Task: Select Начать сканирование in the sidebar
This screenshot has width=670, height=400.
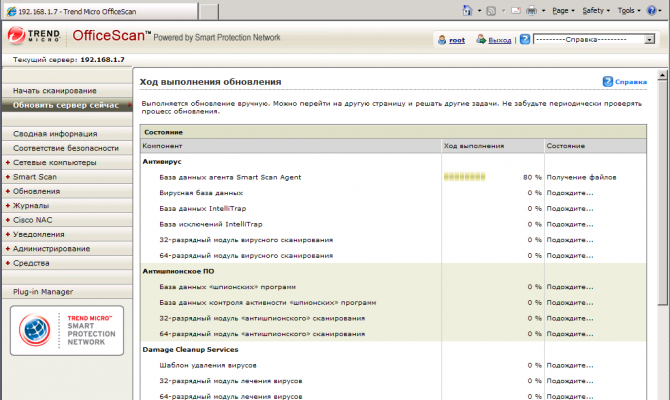Action: [x=67, y=91]
